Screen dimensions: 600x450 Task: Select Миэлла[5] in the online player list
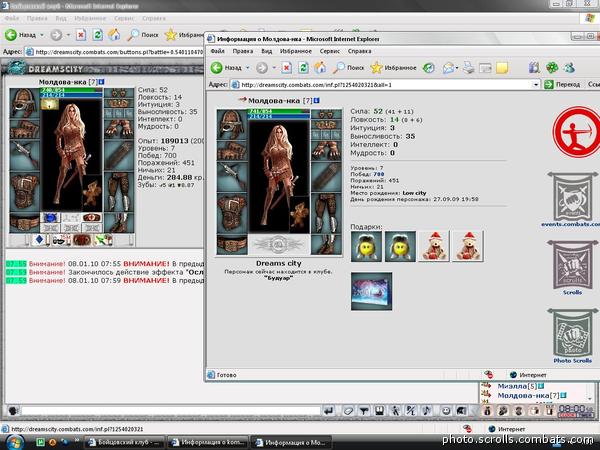point(517,386)
